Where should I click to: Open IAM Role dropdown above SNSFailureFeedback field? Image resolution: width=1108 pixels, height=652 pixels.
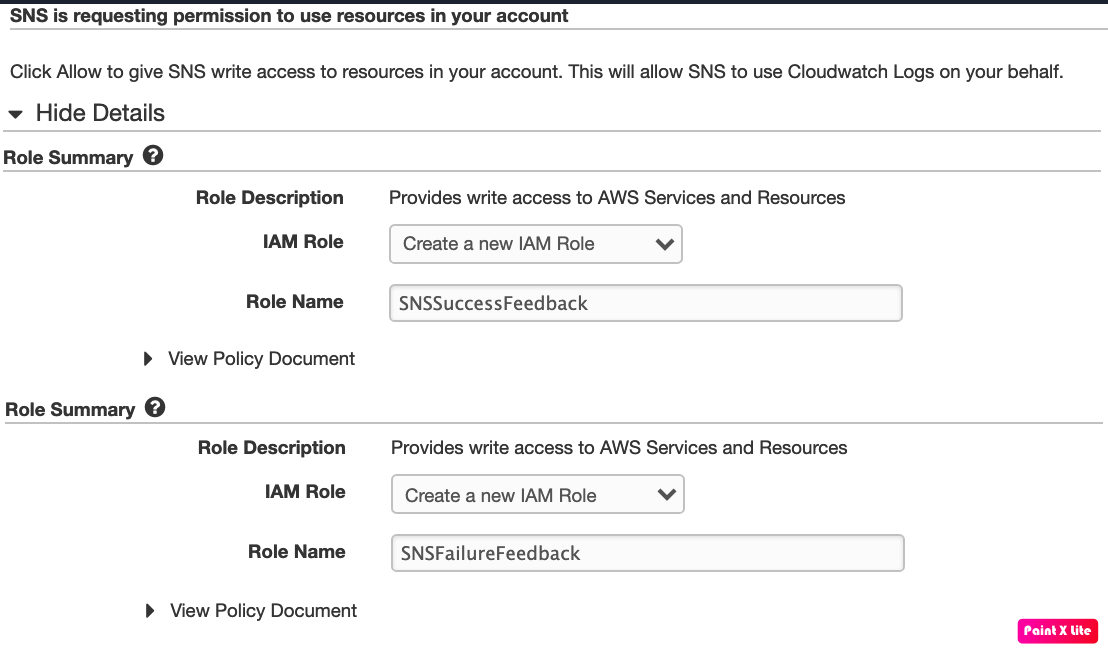click(x=537, y=495)
